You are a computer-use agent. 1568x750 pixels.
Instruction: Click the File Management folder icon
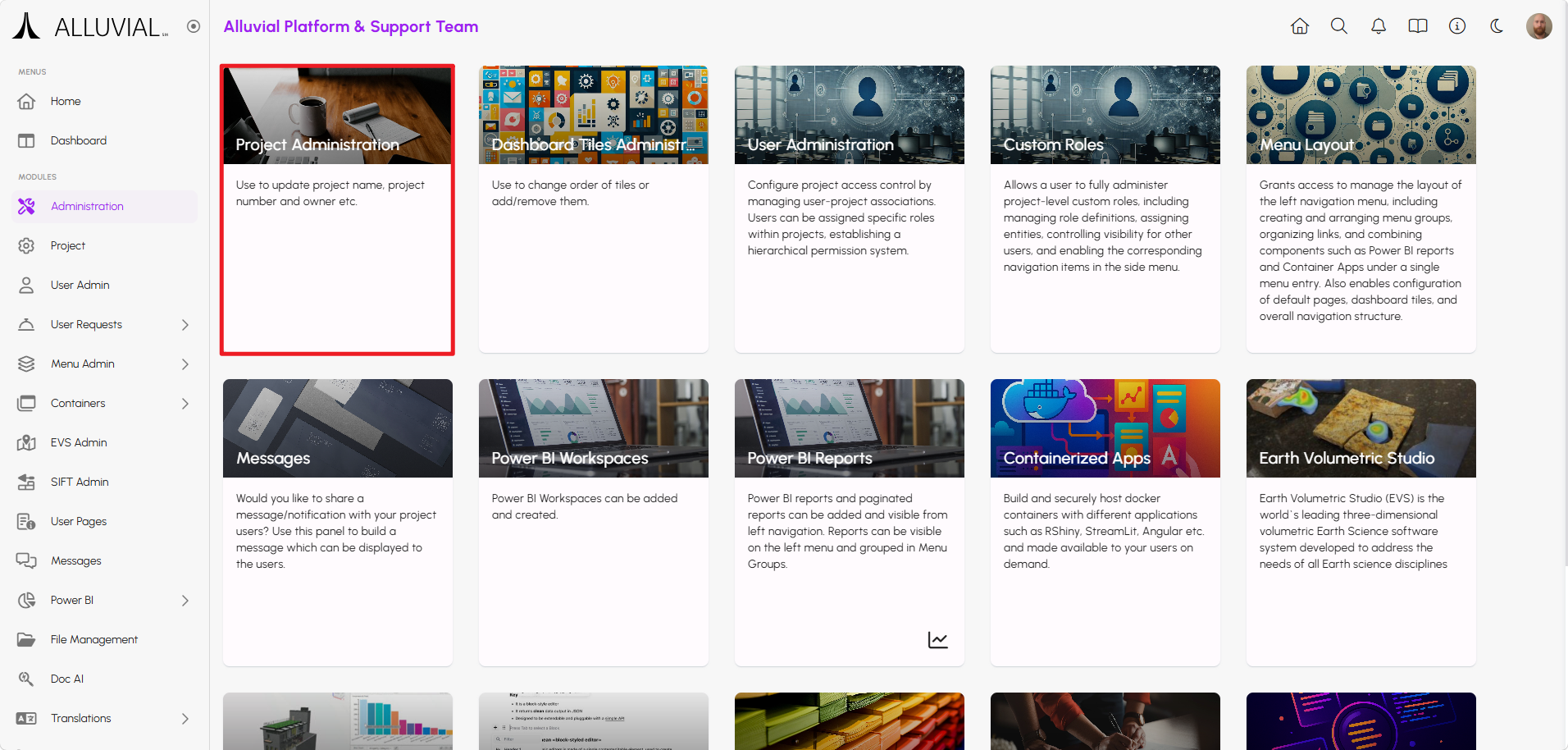pyautogui.click(x=26, y=639)
